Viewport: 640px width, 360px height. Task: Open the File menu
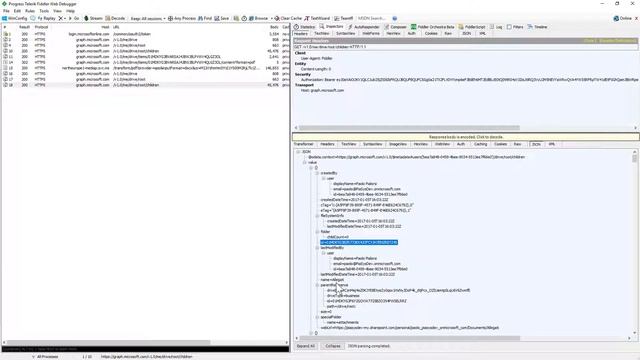(x=6, y=11)
